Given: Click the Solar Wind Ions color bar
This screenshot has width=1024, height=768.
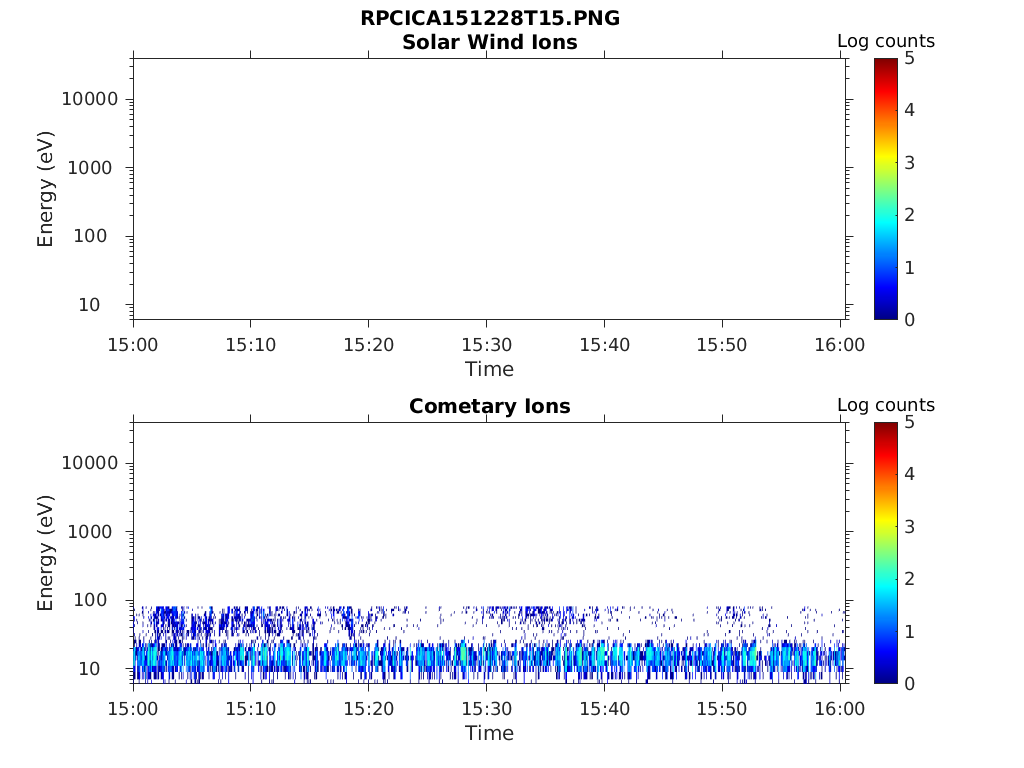Looking at the screenshot, I should (x=886, y=189).
